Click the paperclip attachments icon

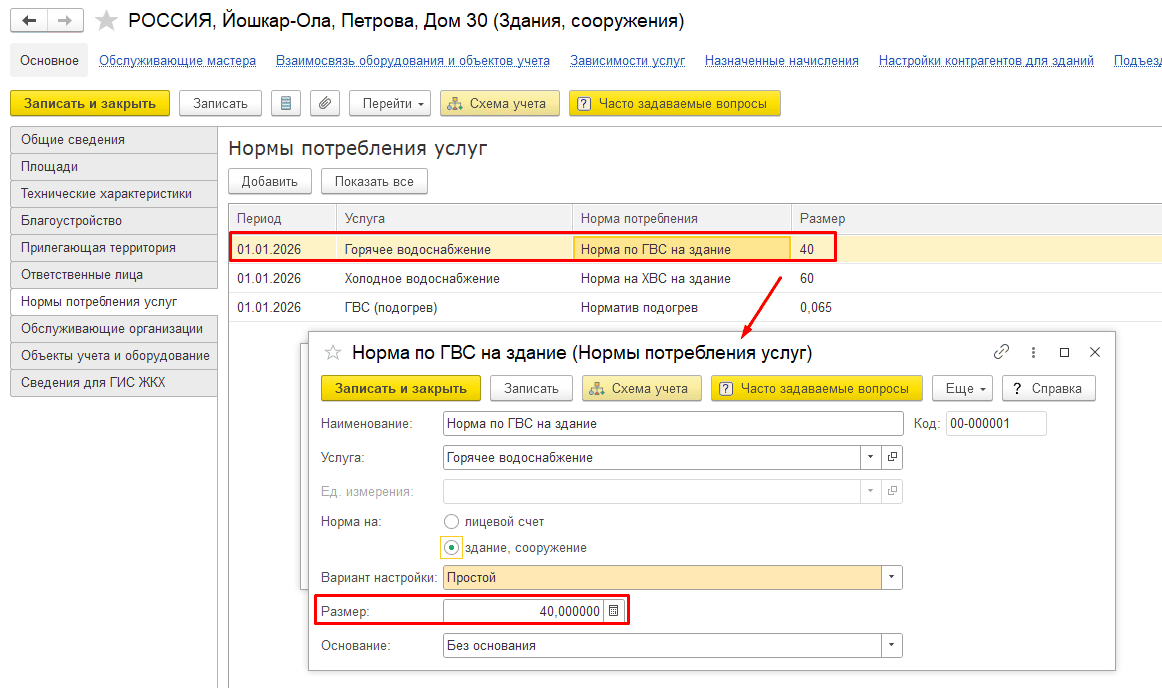[325, 104]
